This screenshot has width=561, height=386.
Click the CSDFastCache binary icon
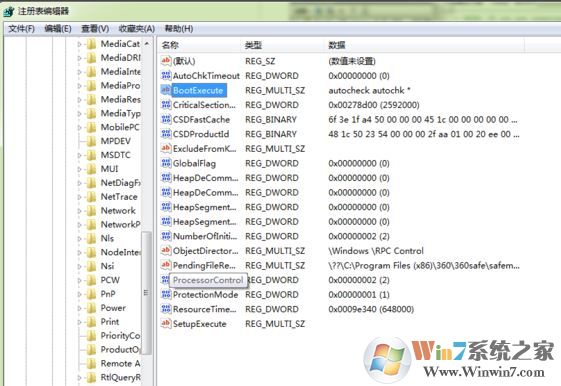tap(166, 119)
